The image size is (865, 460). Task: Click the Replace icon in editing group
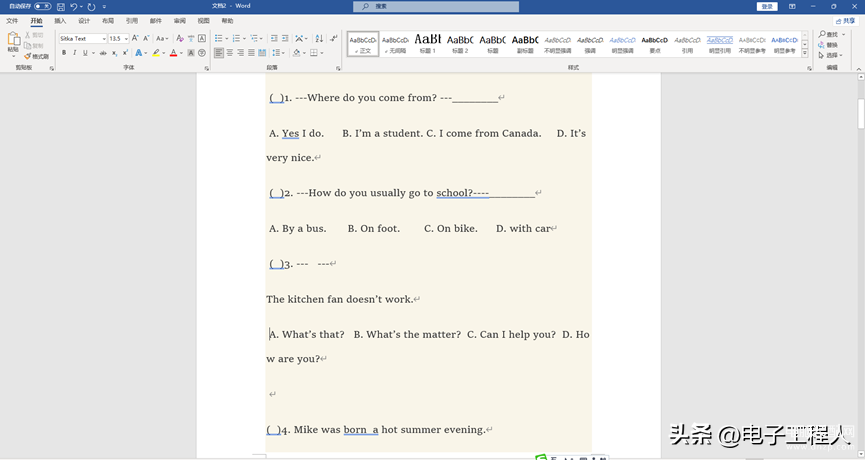tap(828, 45)
